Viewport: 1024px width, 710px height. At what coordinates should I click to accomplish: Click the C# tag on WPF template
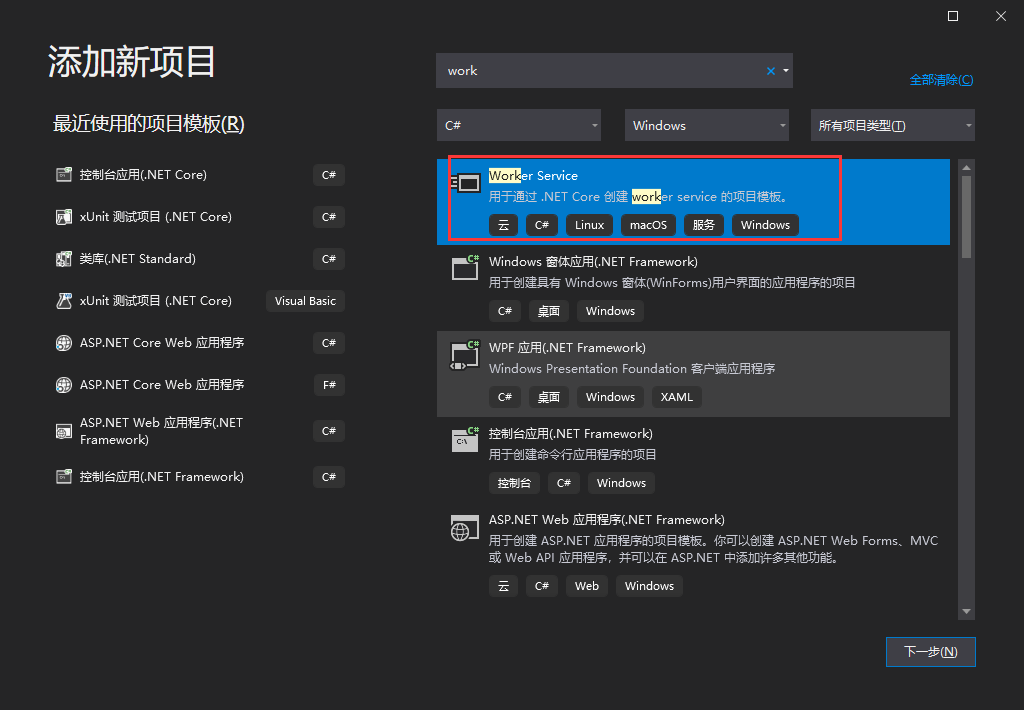505,397
